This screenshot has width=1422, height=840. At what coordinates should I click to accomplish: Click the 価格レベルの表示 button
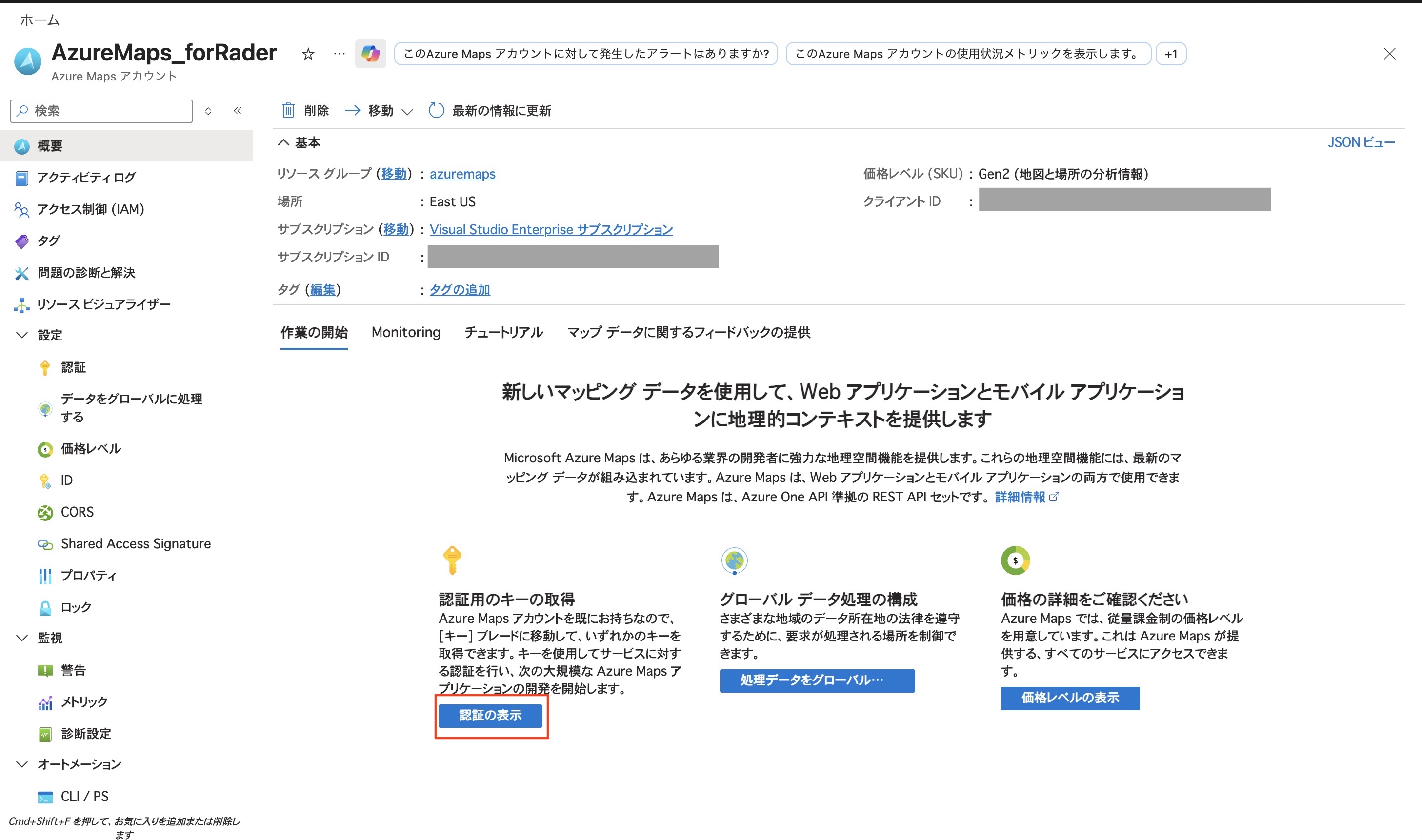pyautogui.click(x=1070, y=698)
